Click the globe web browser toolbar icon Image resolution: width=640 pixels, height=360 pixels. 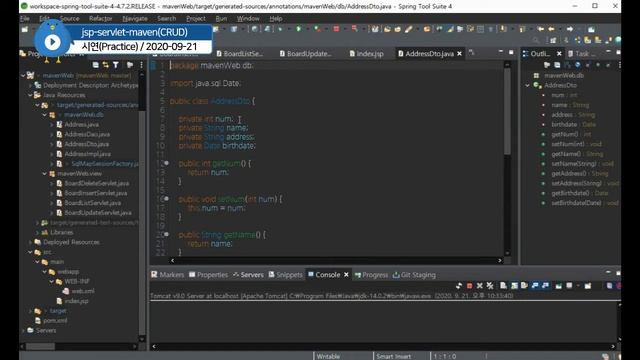point(255,29)
